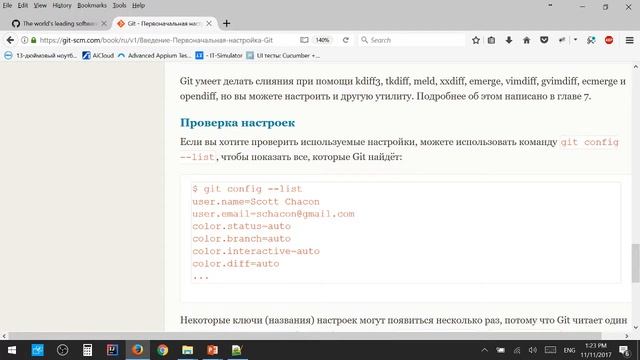
Task: Open the View menu
Action: click(x=40, y=5)
